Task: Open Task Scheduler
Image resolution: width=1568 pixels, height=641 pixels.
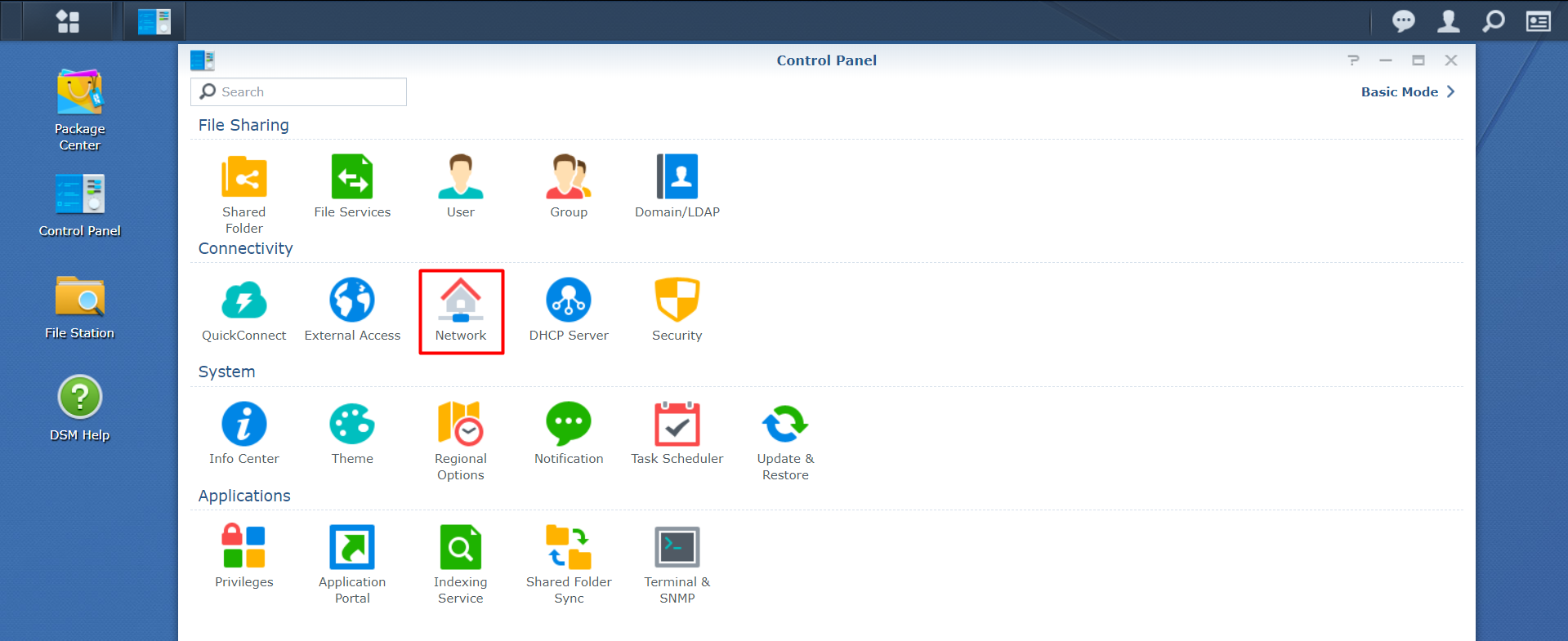Action: click(677, 434)
